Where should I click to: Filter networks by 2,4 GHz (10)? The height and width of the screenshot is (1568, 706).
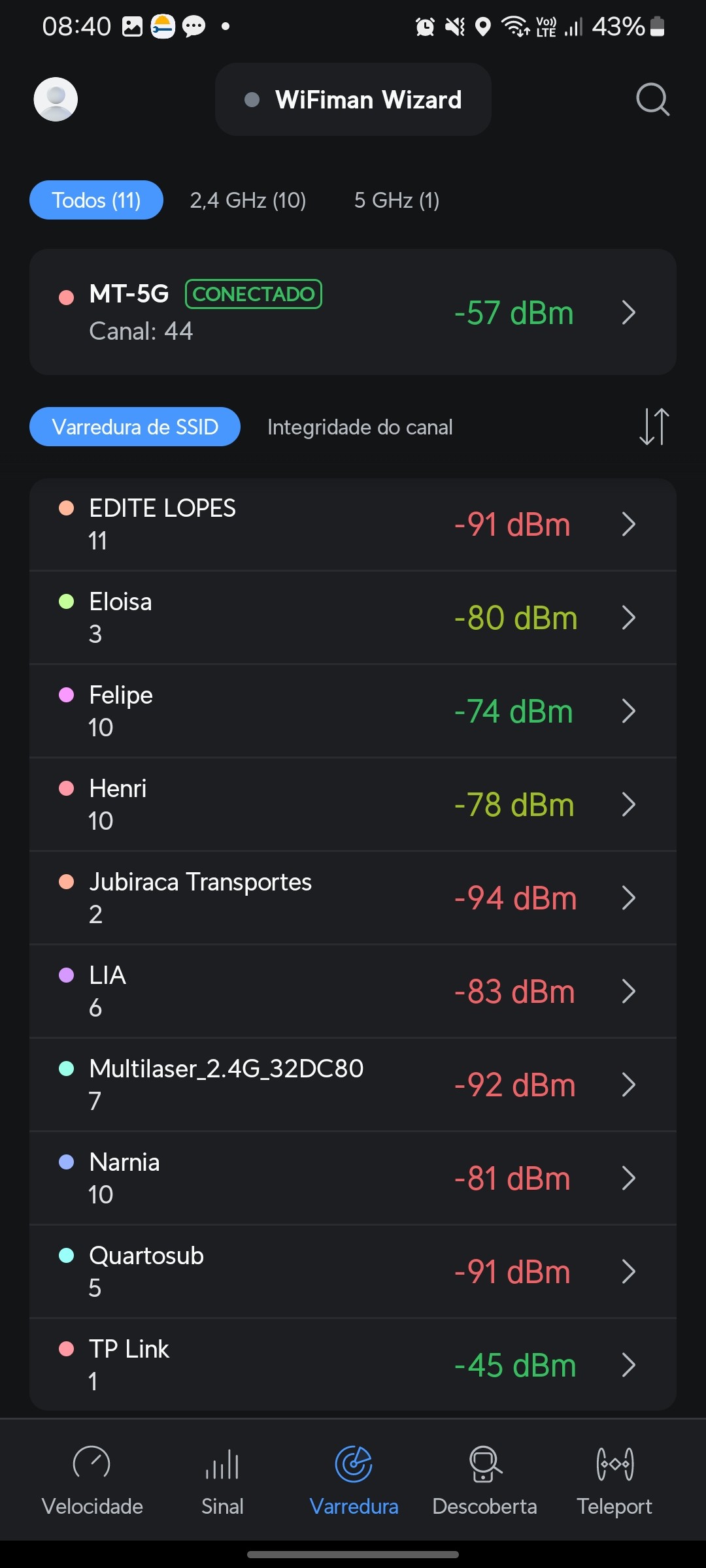(x=248, y=200)
